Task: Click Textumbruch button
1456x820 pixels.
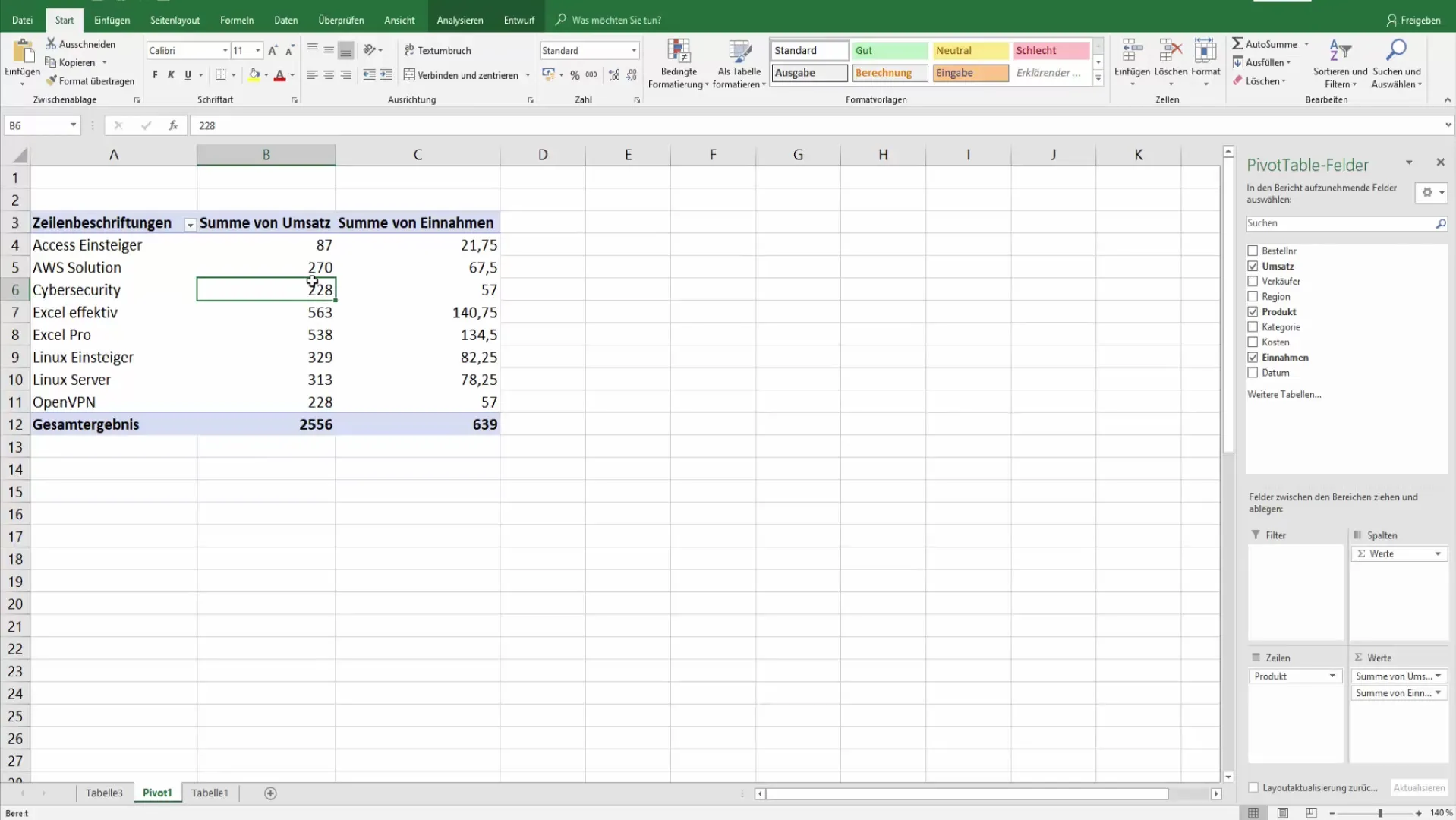Action: click(438, 50)
